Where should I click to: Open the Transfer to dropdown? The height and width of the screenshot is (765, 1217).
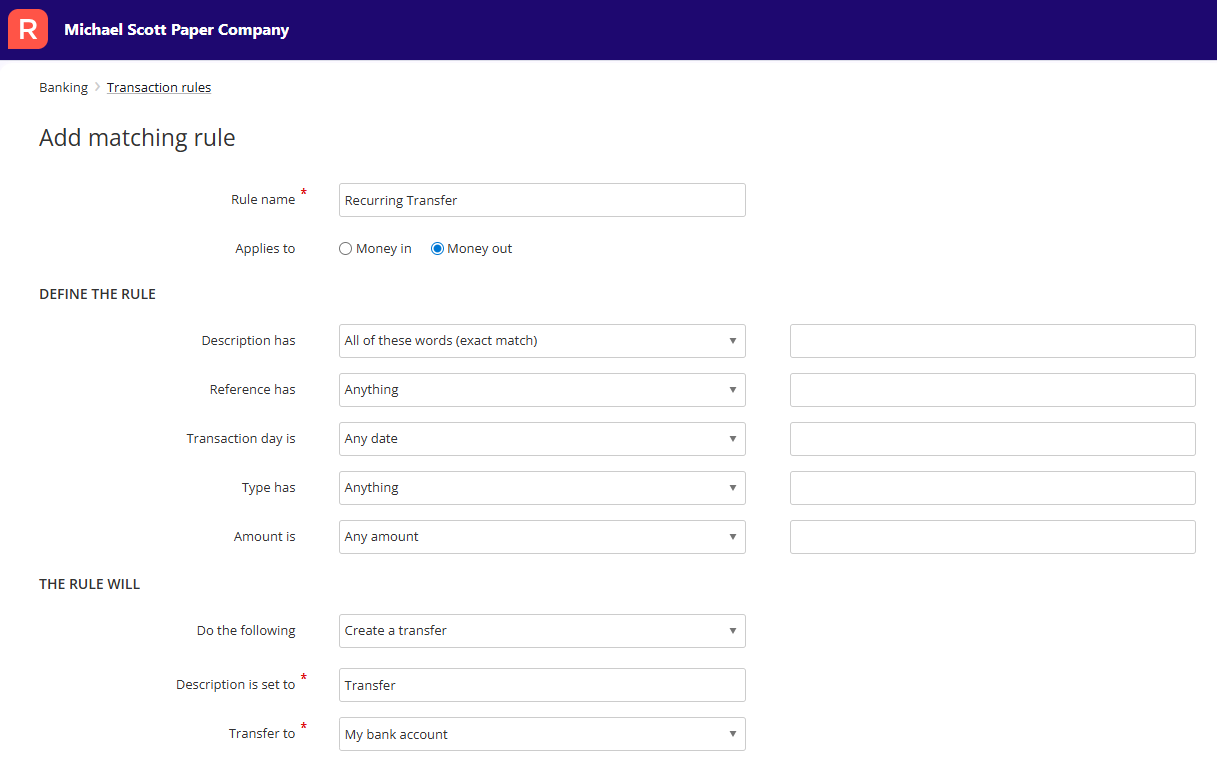point(542,734)
